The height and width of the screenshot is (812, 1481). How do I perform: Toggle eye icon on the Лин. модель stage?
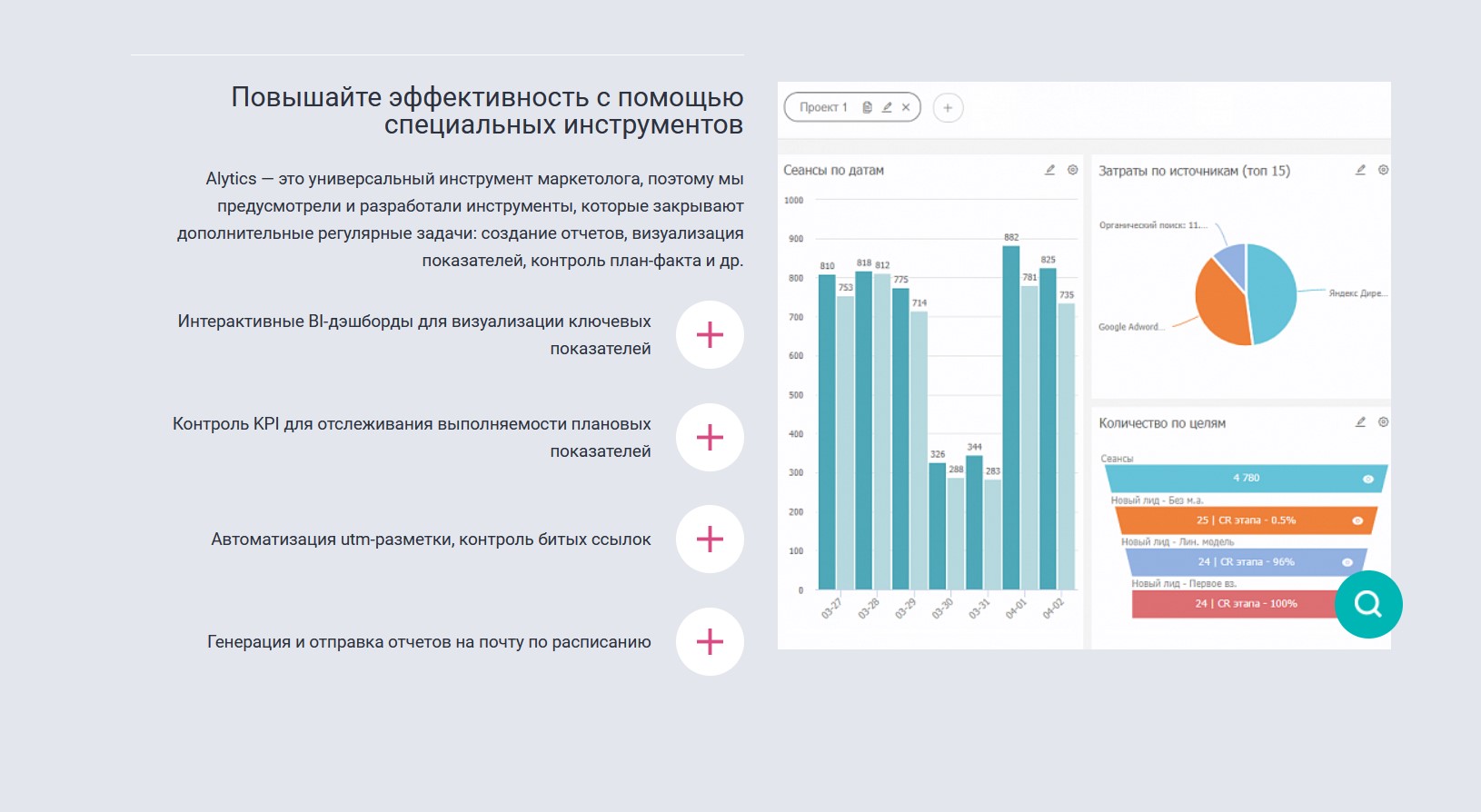pos(1347,562)
